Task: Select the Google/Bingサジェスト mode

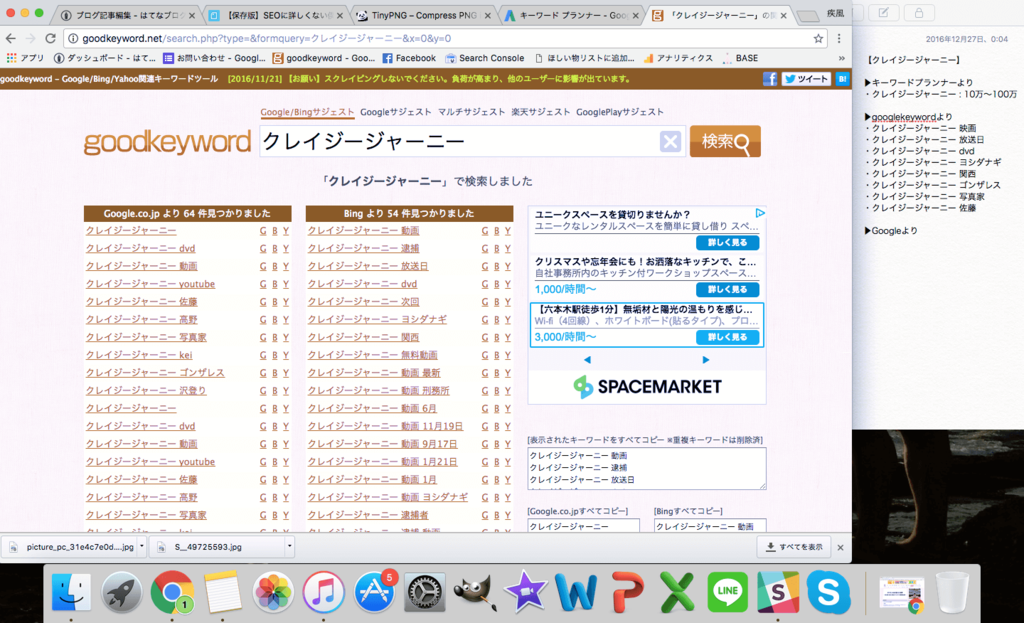Action: coord(307,112)
